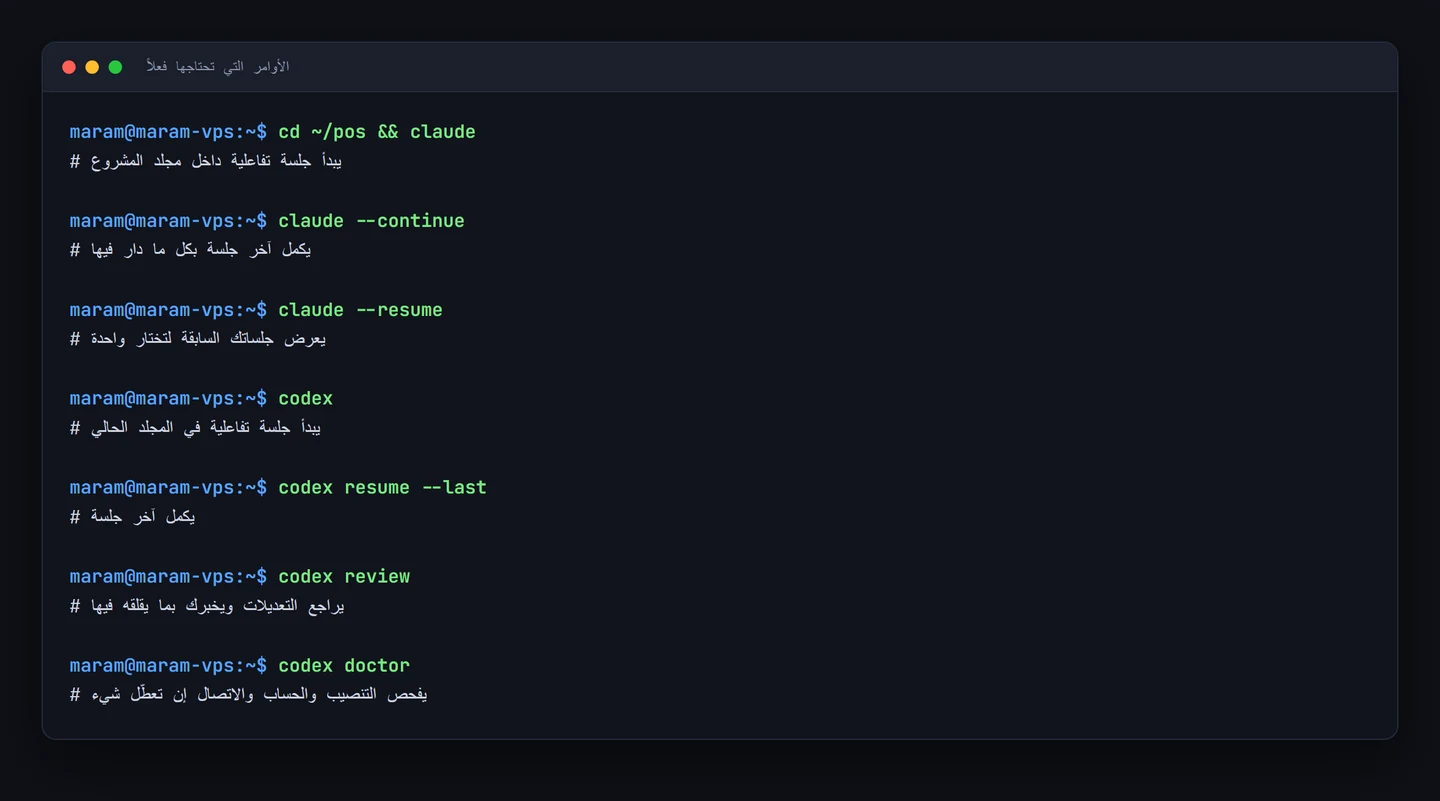Minimize the terminal using the yellow button

92,67
